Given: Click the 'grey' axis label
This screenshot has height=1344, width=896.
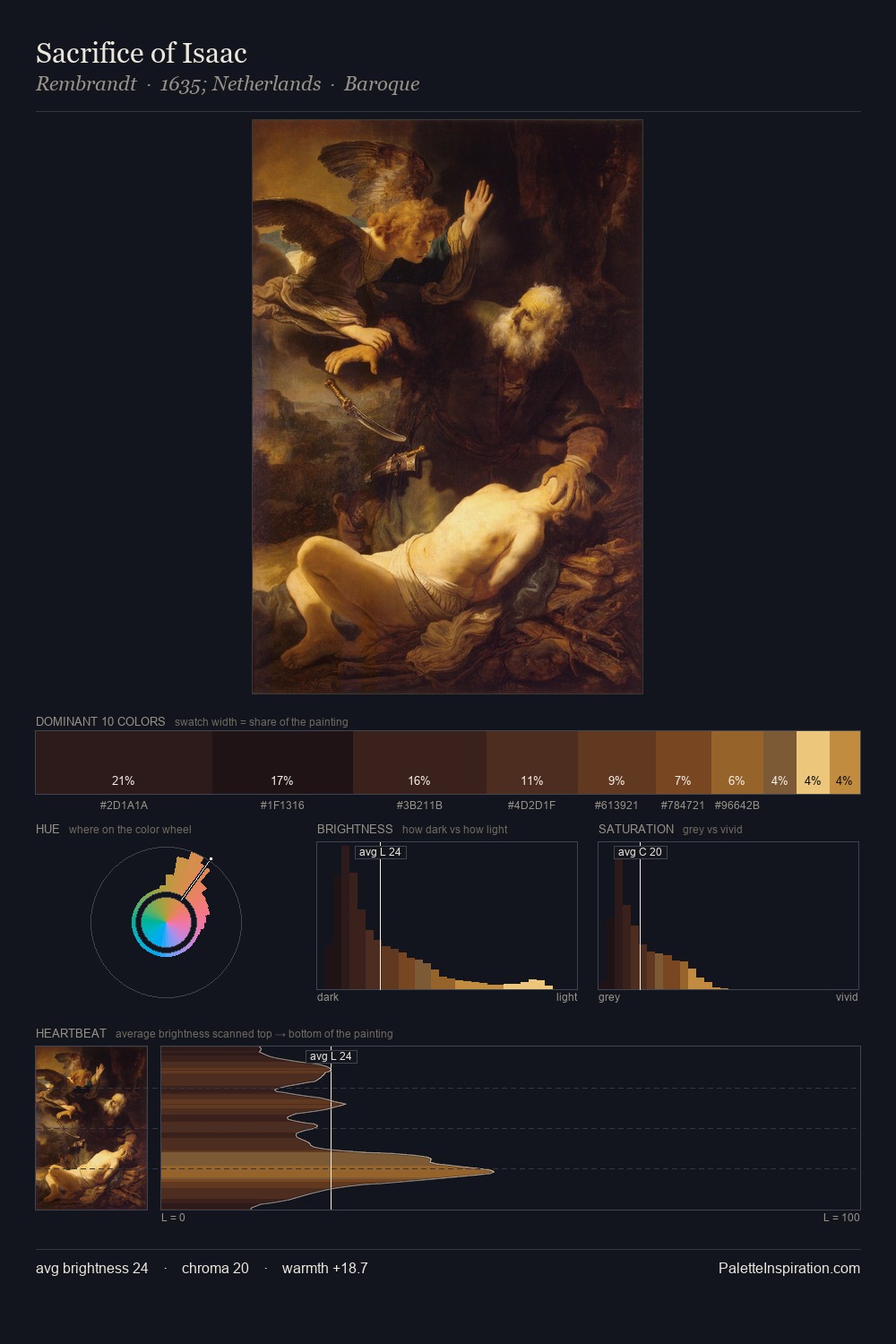Looking at the screenshot, I should point(609,997).
